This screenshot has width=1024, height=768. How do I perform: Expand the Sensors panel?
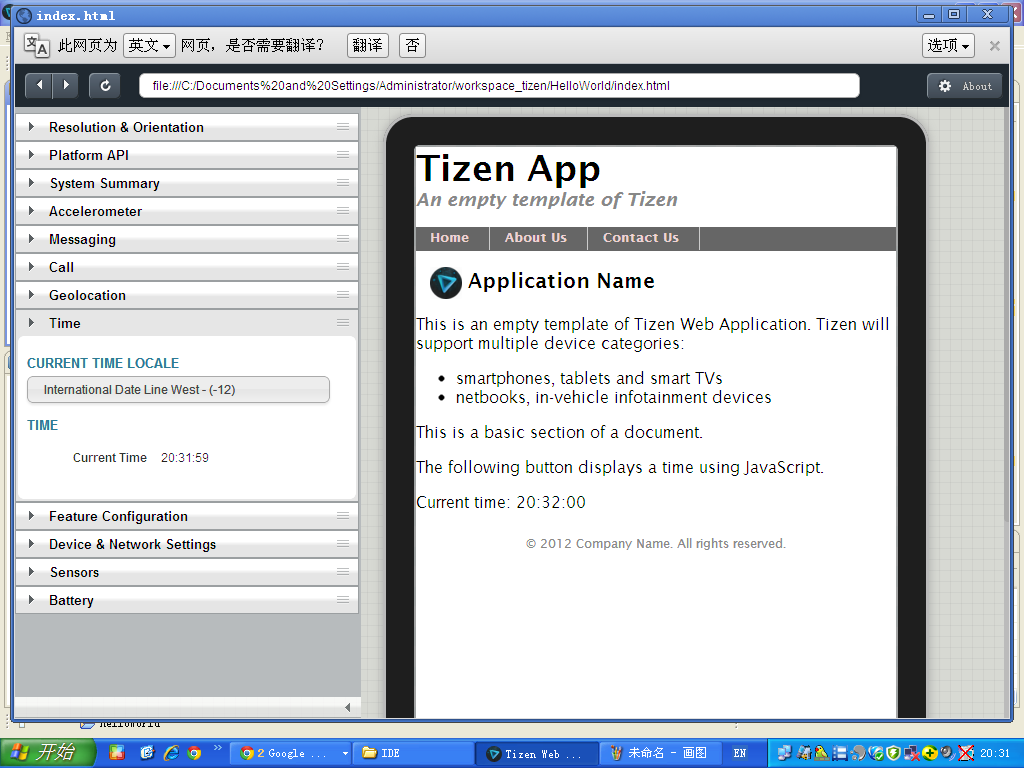coord(187,573)
